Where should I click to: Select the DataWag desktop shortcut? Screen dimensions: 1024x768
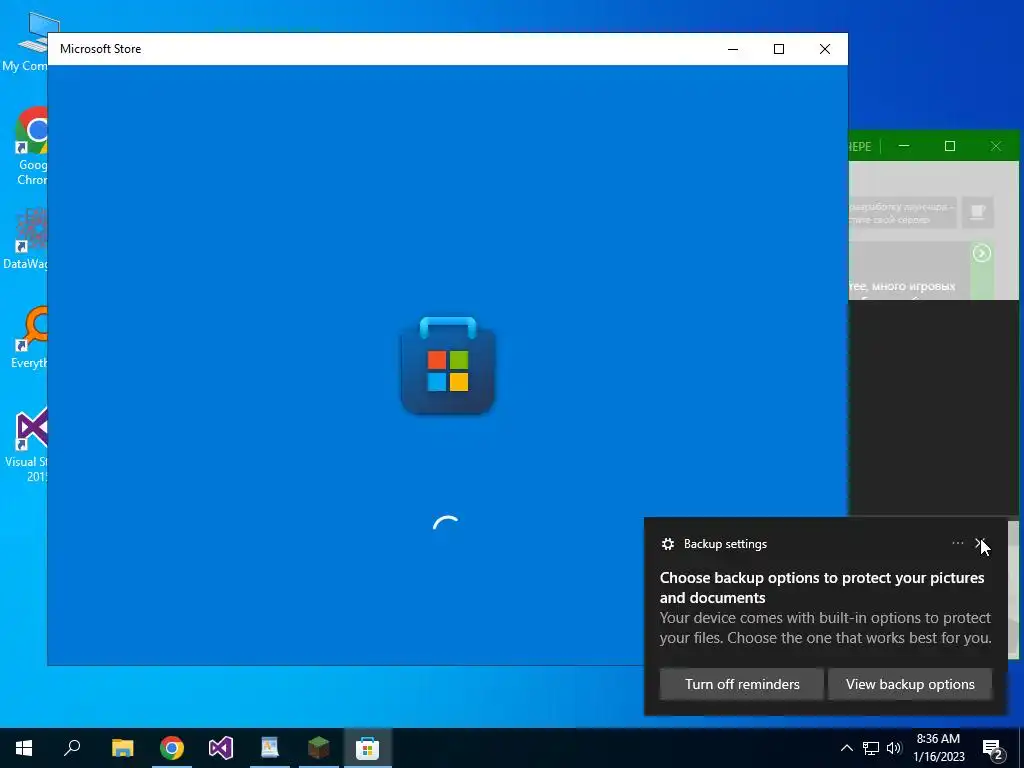click(26, 239)
